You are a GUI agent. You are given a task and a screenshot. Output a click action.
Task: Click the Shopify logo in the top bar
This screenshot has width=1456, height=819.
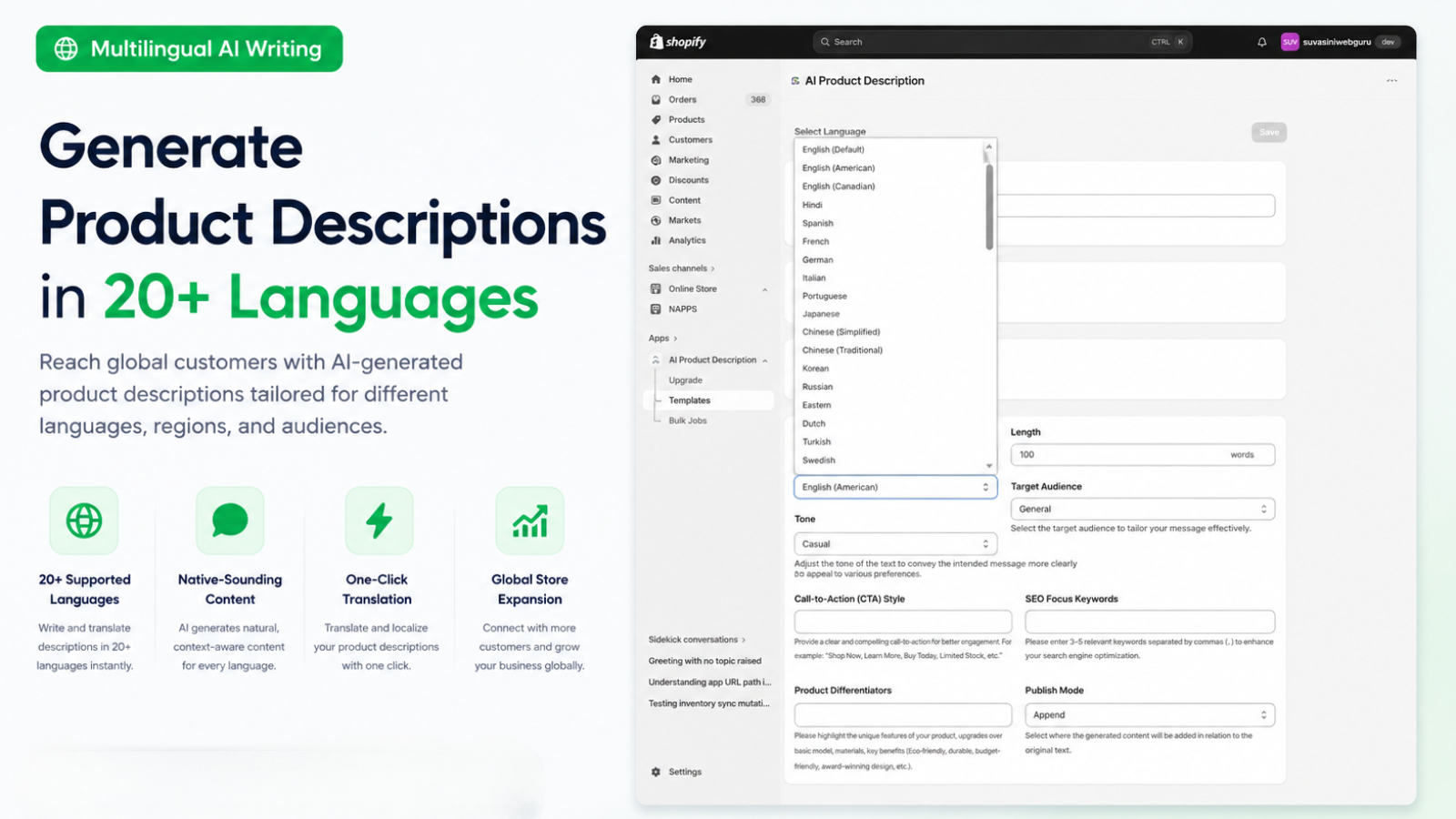coord(678,42)
